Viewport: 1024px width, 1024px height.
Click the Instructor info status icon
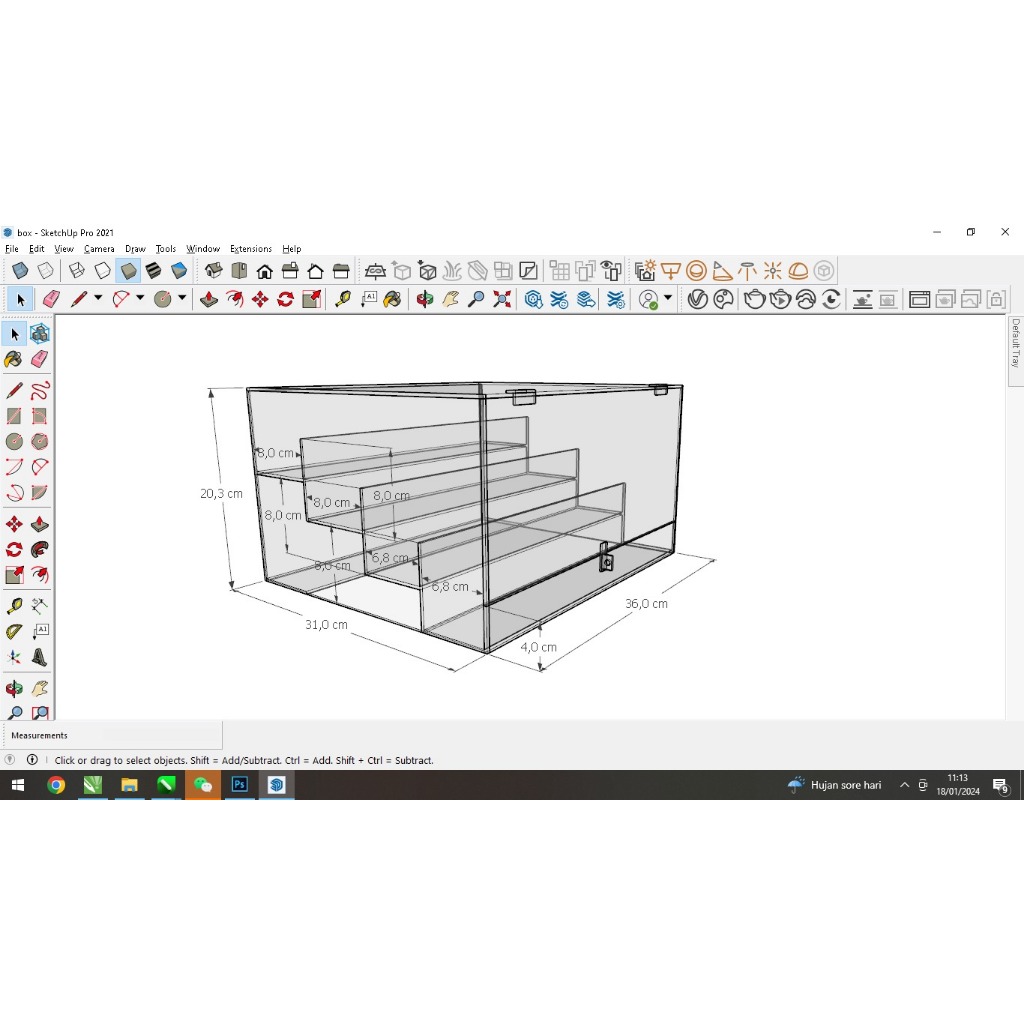[x=32, y=760]
